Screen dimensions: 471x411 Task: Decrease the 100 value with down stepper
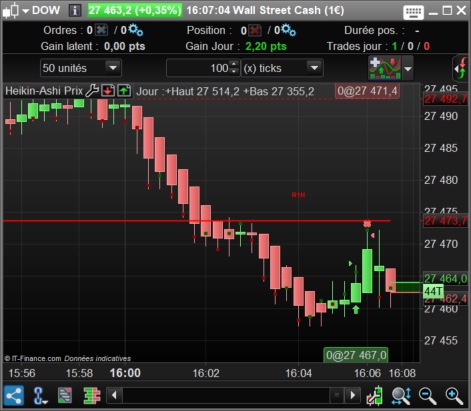[x=235, y=72]
